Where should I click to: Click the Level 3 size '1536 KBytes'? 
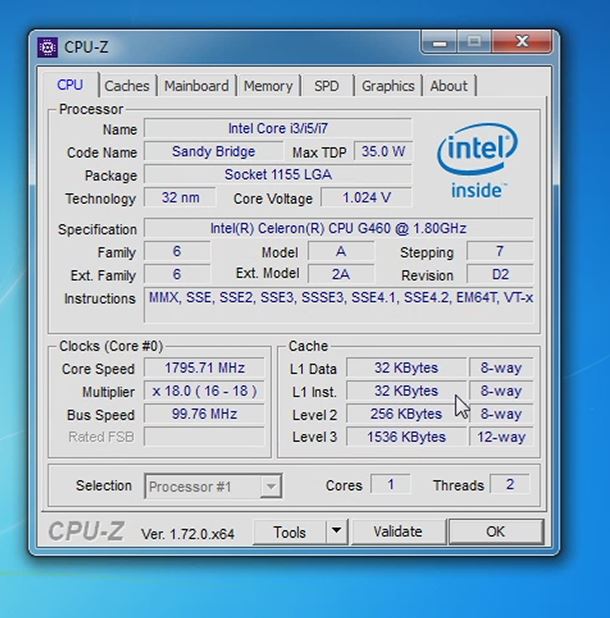click(406, 437)
